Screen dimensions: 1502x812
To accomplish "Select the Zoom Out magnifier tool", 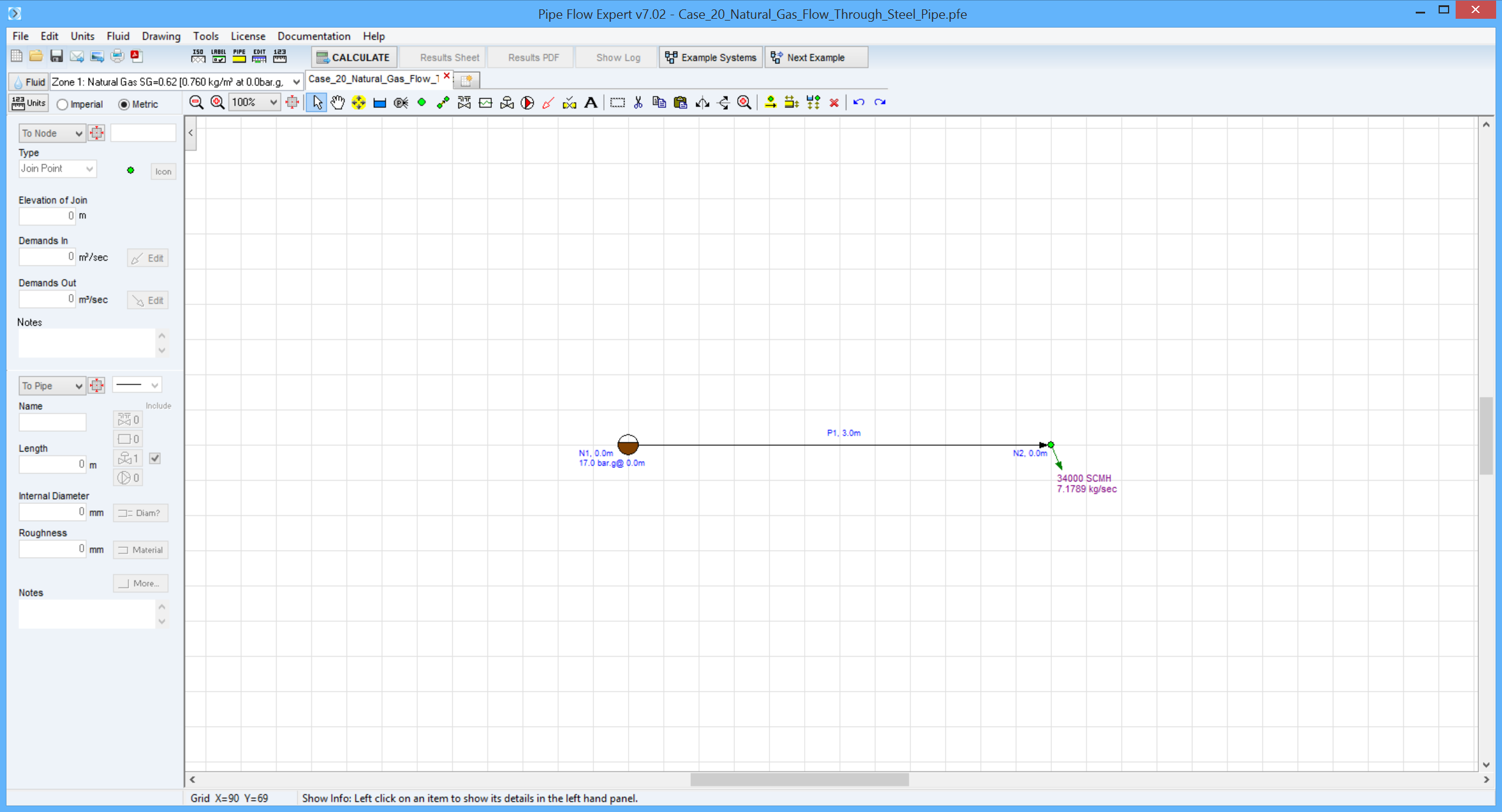I will click(x=197, y=103).
